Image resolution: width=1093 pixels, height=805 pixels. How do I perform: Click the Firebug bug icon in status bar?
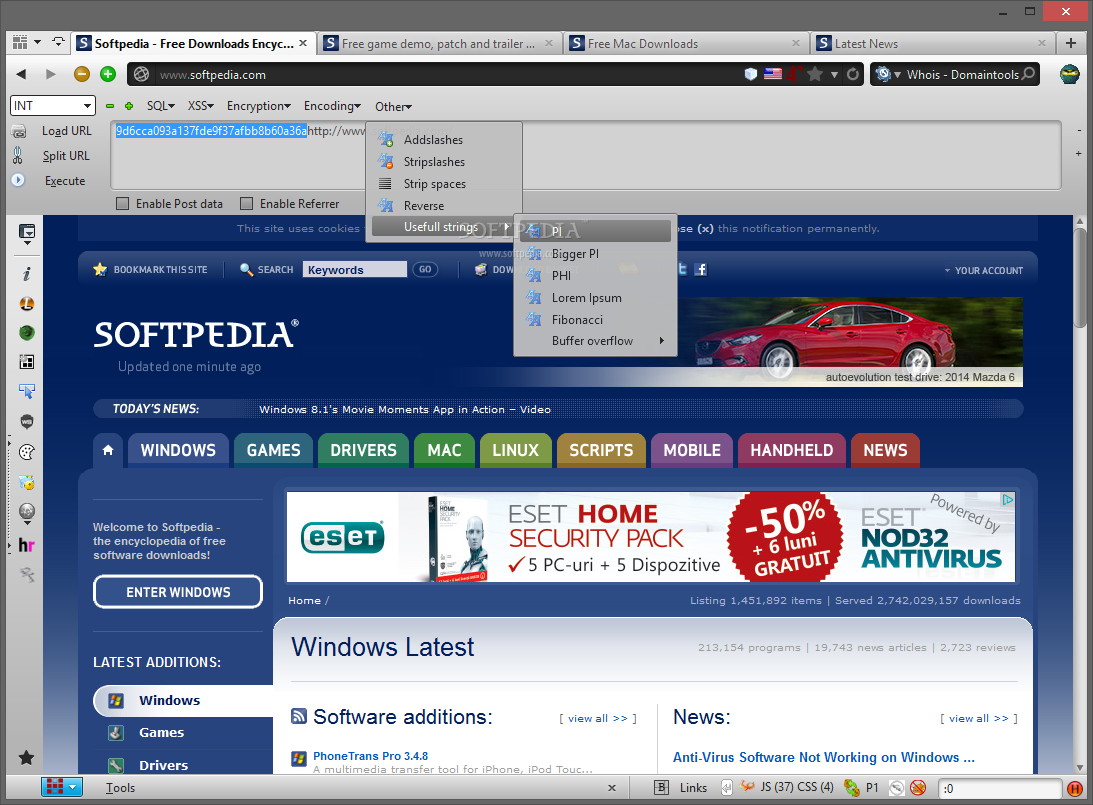[x=747, y=787]
